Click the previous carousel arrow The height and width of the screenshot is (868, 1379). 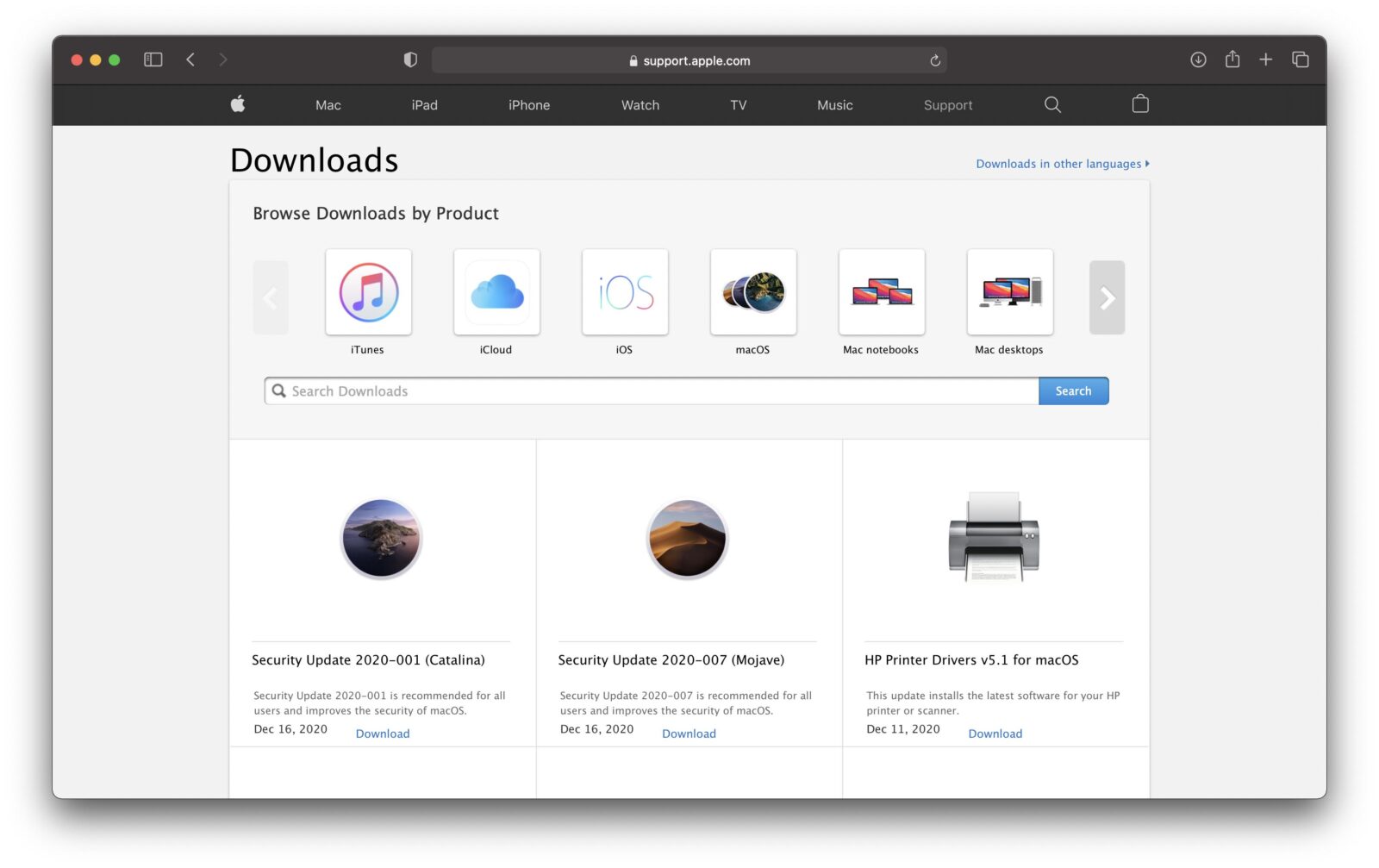coord(271,297)
